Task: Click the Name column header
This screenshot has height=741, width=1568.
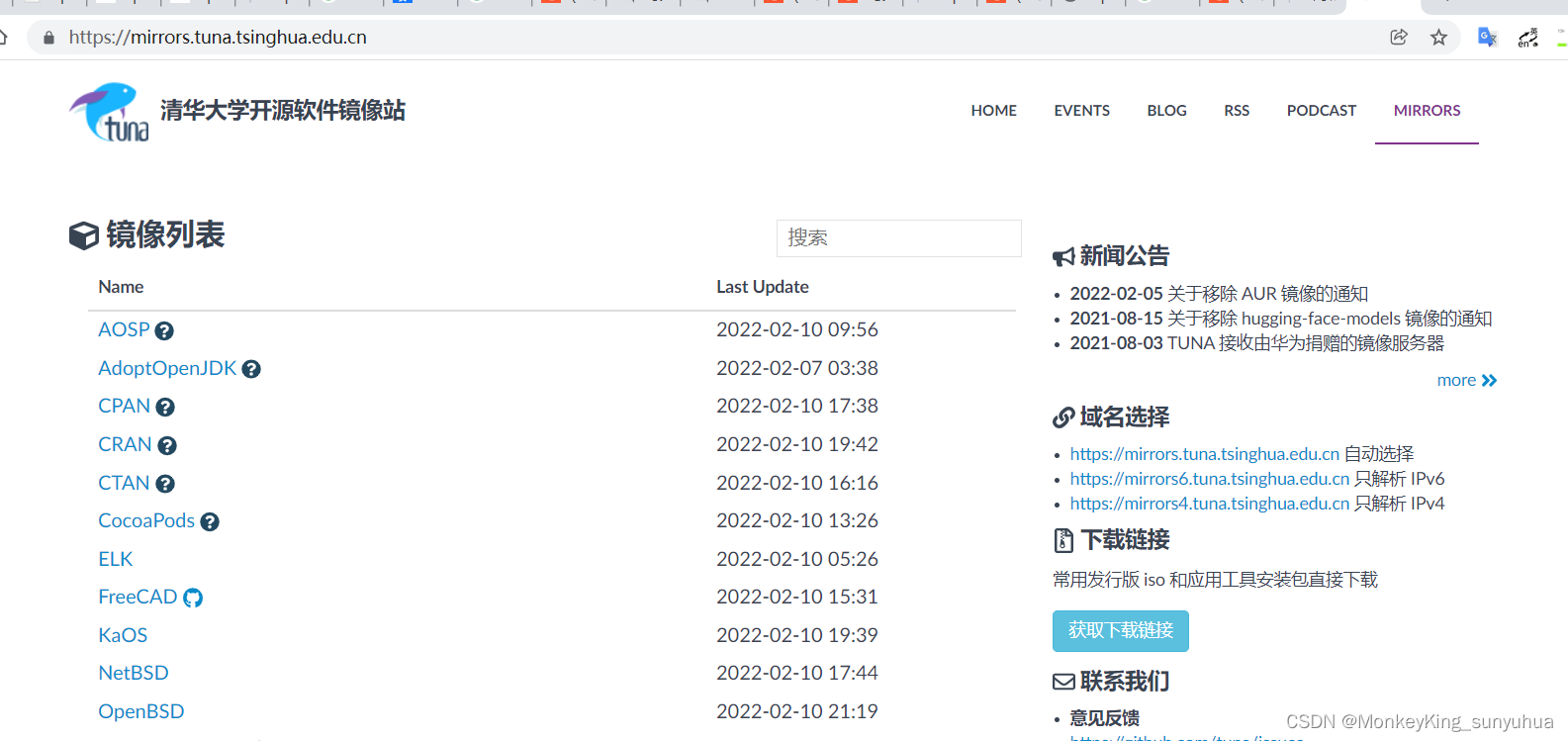Action: [121, 287]
